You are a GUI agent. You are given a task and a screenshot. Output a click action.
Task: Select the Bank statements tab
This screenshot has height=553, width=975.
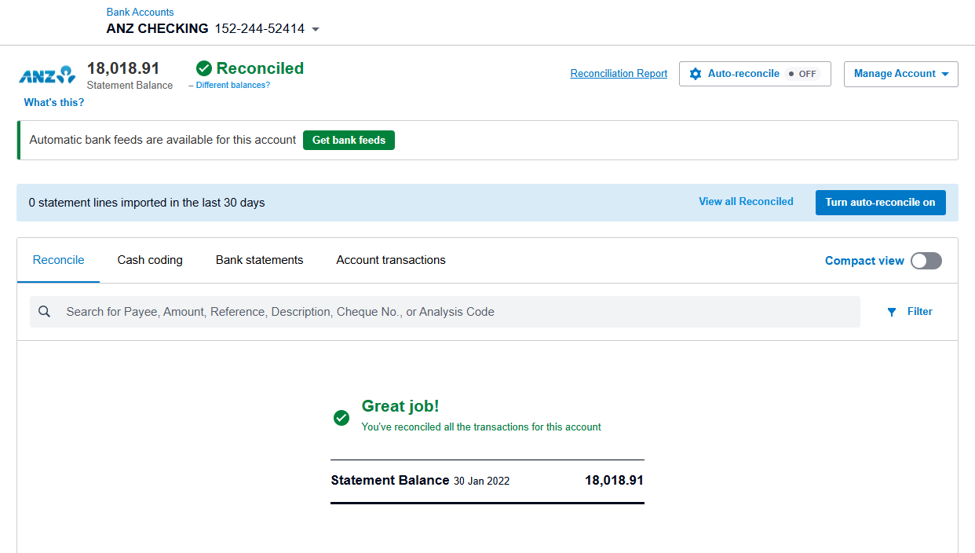click(259, 260)
